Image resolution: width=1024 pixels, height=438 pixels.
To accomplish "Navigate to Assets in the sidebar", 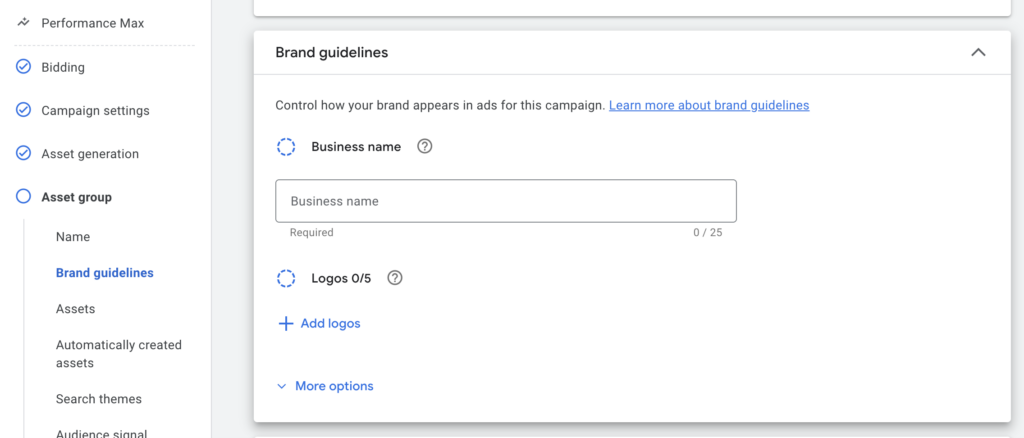I will tap(76, 309).
